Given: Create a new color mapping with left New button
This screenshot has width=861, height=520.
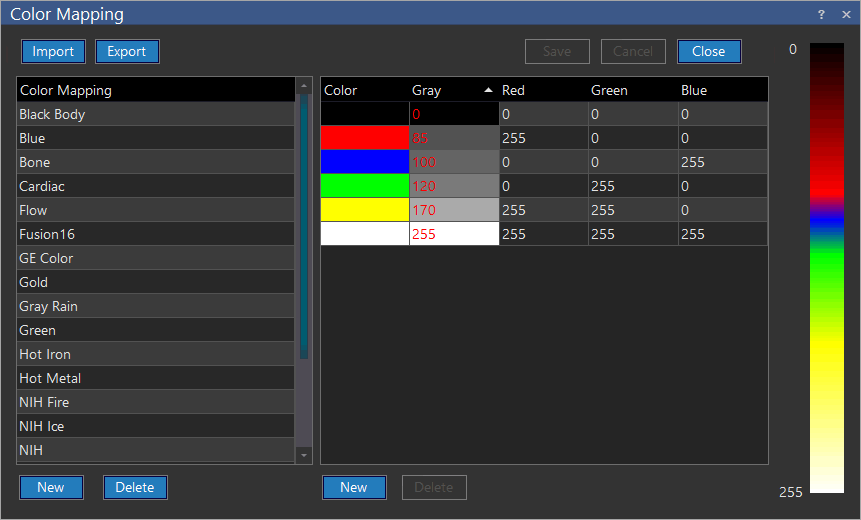Looking at the screenshot, I should tap(51, 487).
